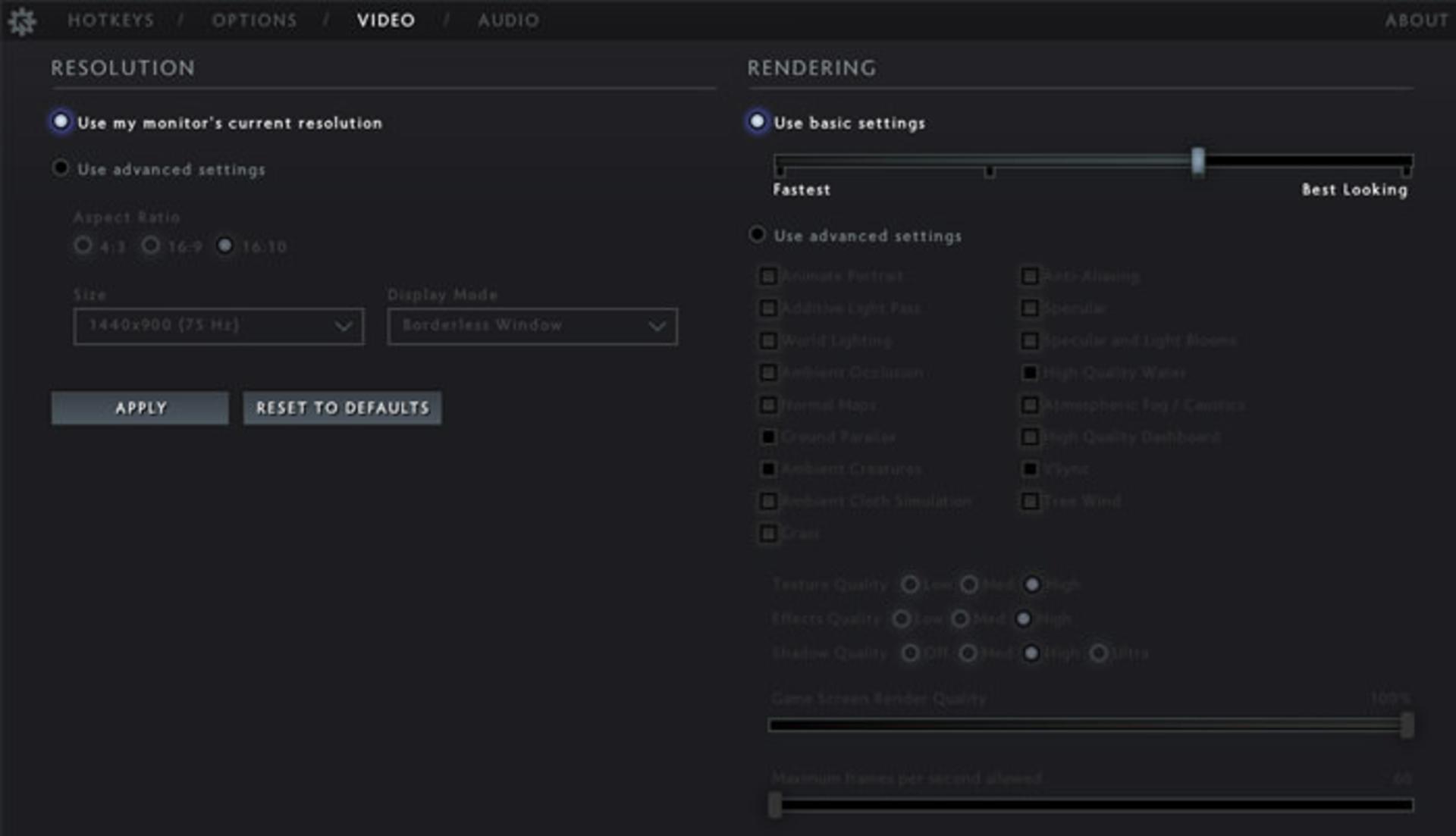Toggle Additive Light Pass checkbox
Viewport: 1456px width, 836px height.
coord(768,308)
